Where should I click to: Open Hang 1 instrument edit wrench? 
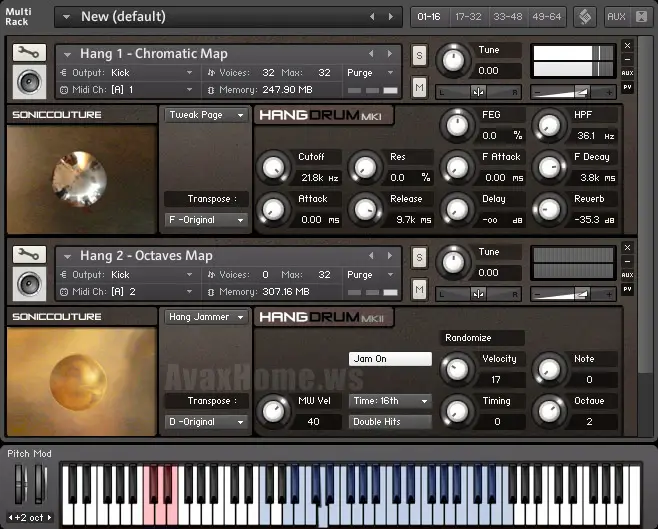tap(29, 52)
